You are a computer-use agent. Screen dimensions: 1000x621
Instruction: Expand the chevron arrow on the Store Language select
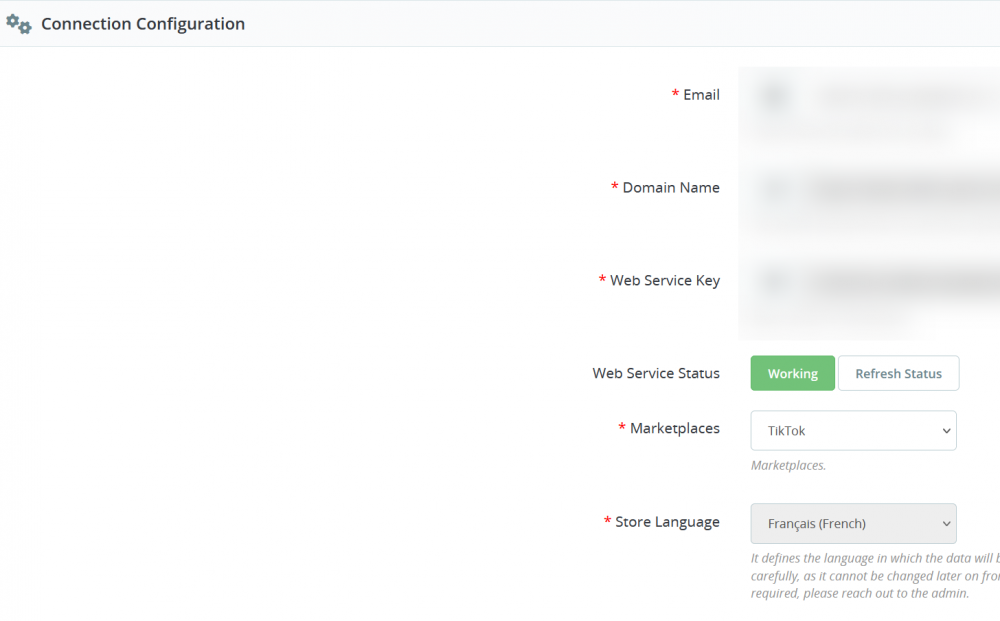[x=946, y=523]
